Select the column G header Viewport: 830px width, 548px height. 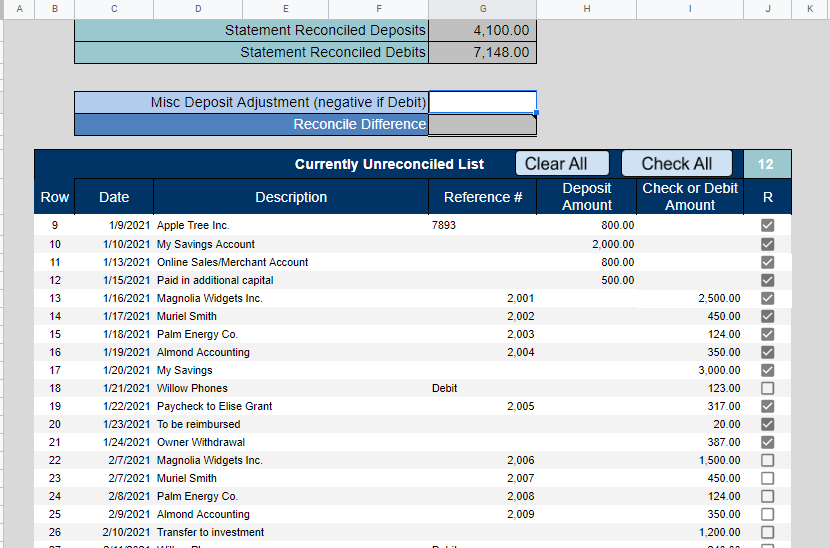pos(482,9)
